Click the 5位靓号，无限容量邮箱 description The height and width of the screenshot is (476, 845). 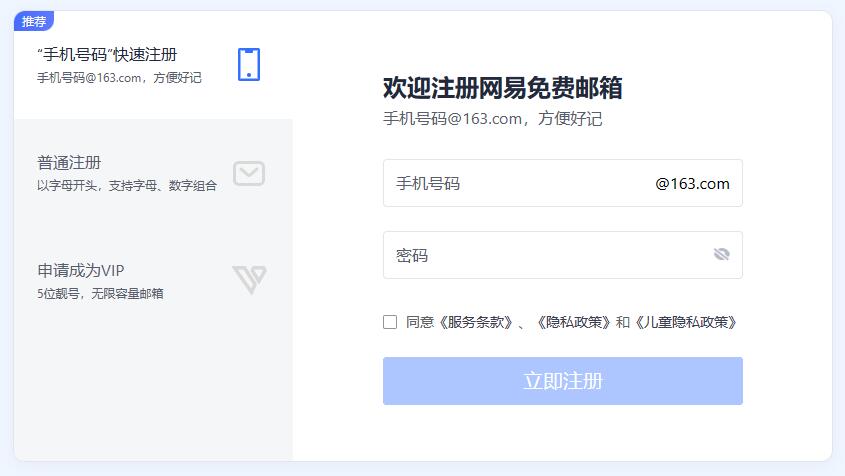(x=100, y=293)
